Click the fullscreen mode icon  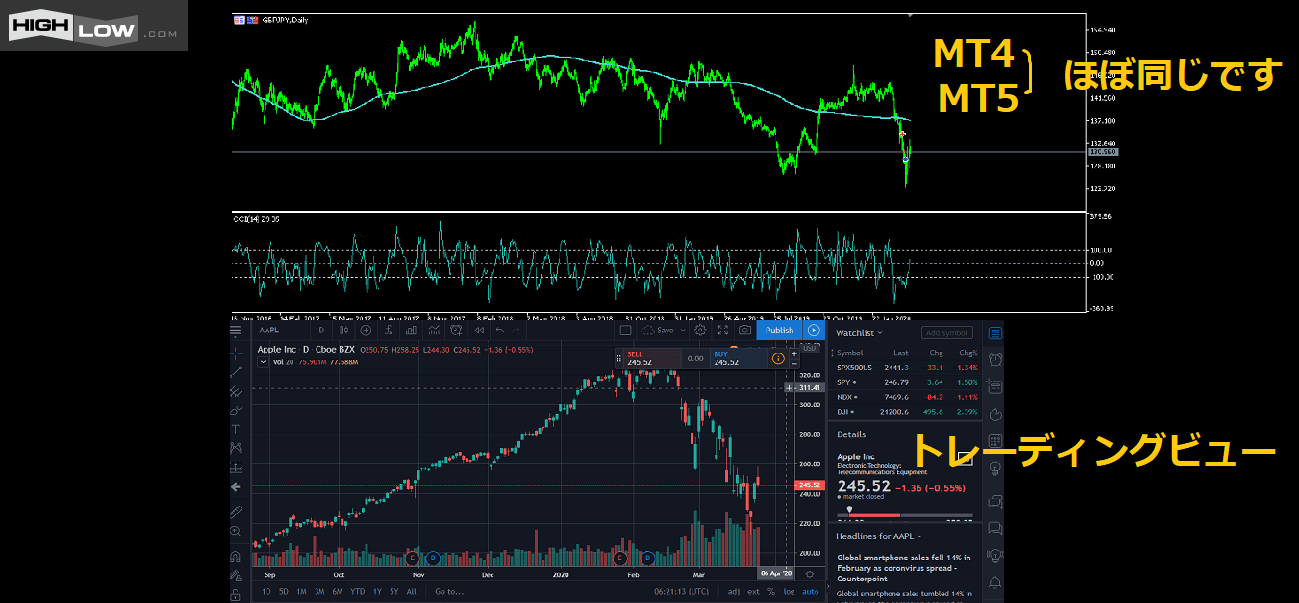click(x=722, y=330)
